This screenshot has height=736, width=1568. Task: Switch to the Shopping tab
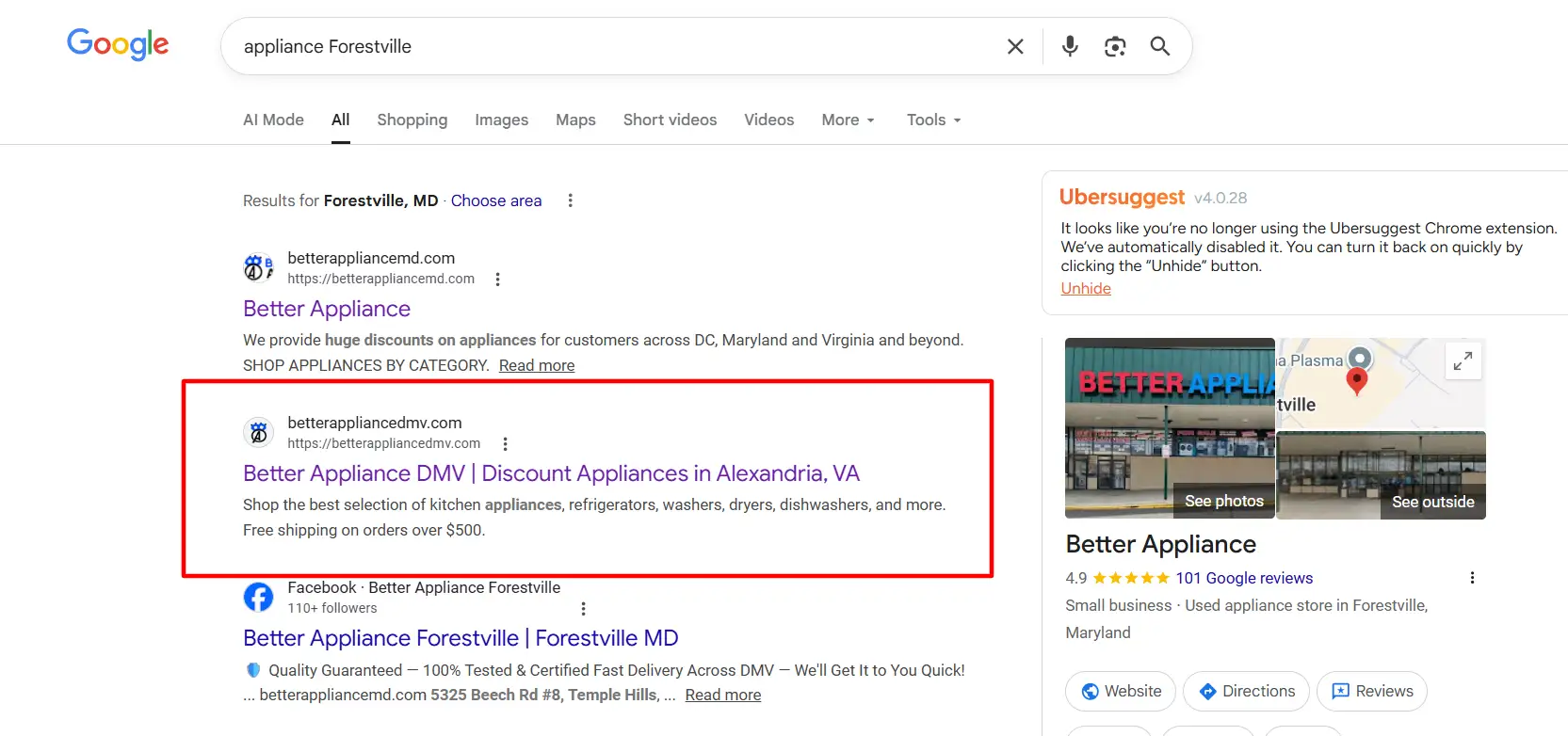click(412, 120)
